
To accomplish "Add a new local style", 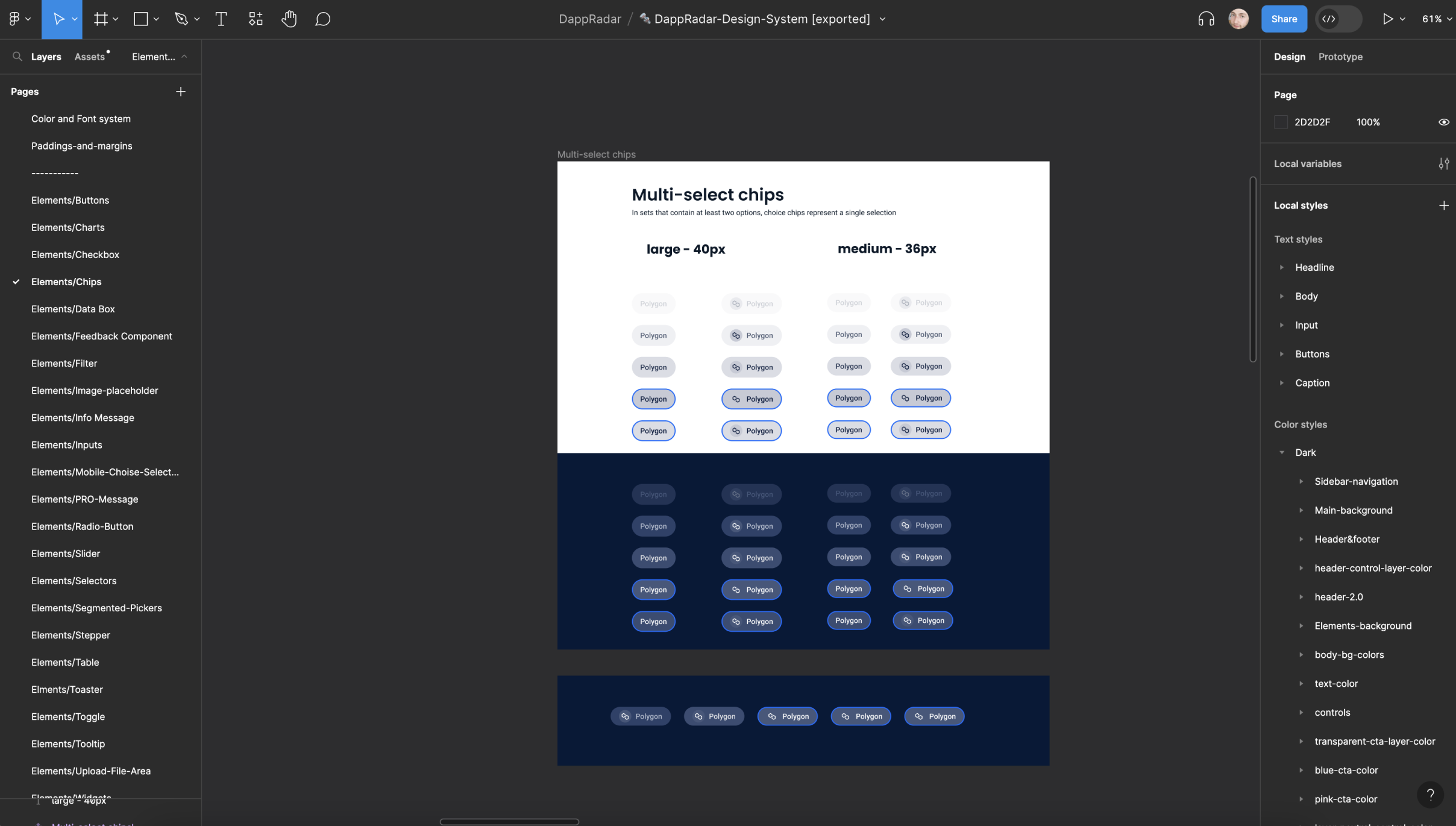I will (x=1443, y=206).
